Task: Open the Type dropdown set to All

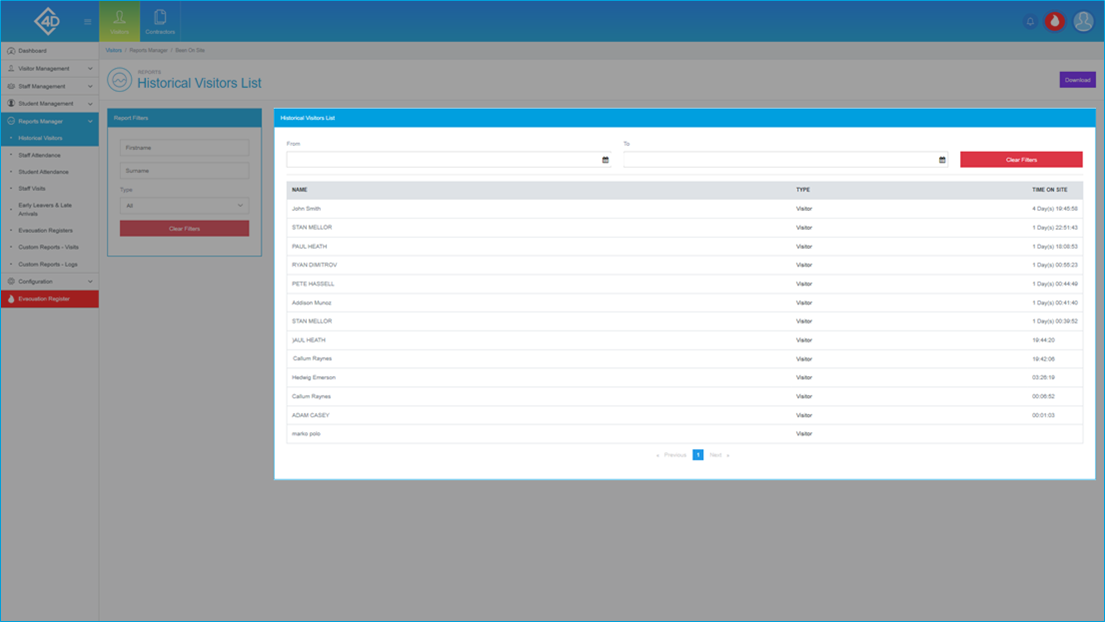Action: (184, 206)
